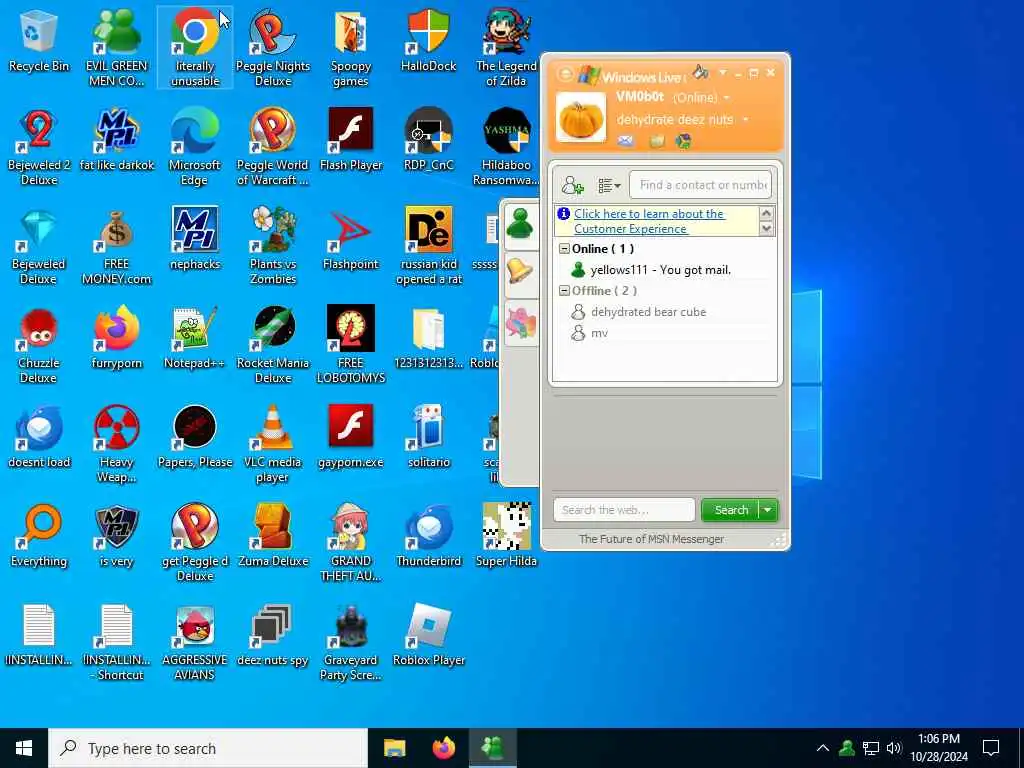1024x768 pixels.
Task: Select the Papers, Please desktop icon
Action: coord(195,438)
